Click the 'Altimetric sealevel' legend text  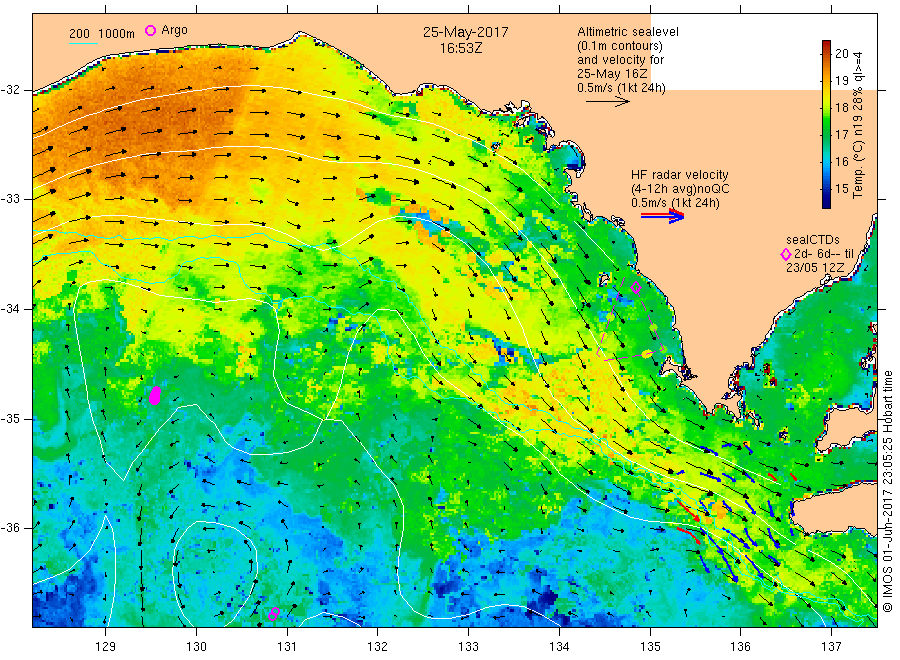[628, 32]
